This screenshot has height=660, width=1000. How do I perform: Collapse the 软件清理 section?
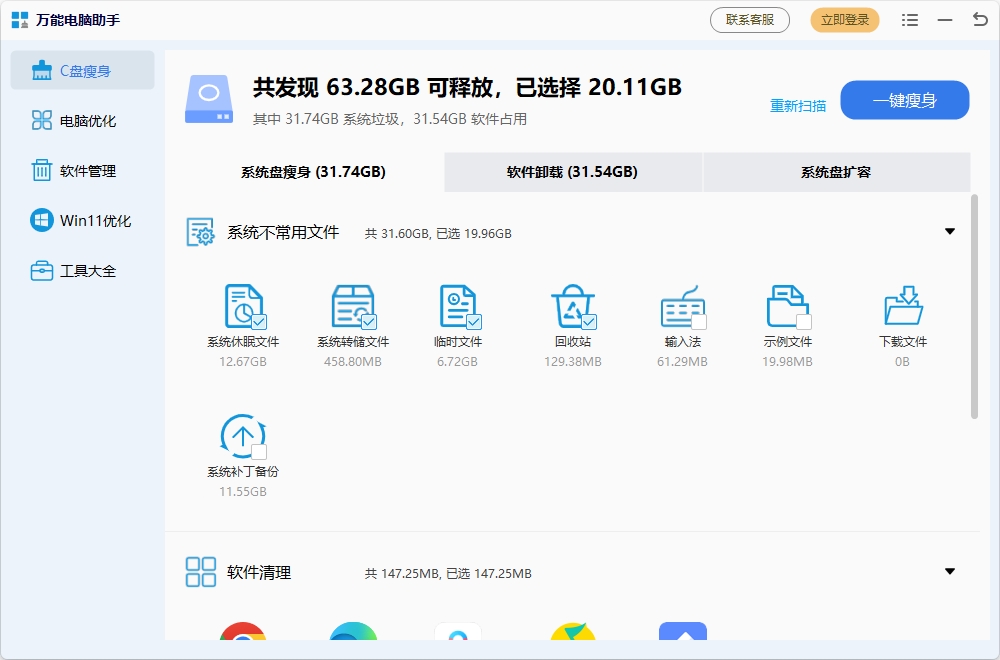point(949,571)
